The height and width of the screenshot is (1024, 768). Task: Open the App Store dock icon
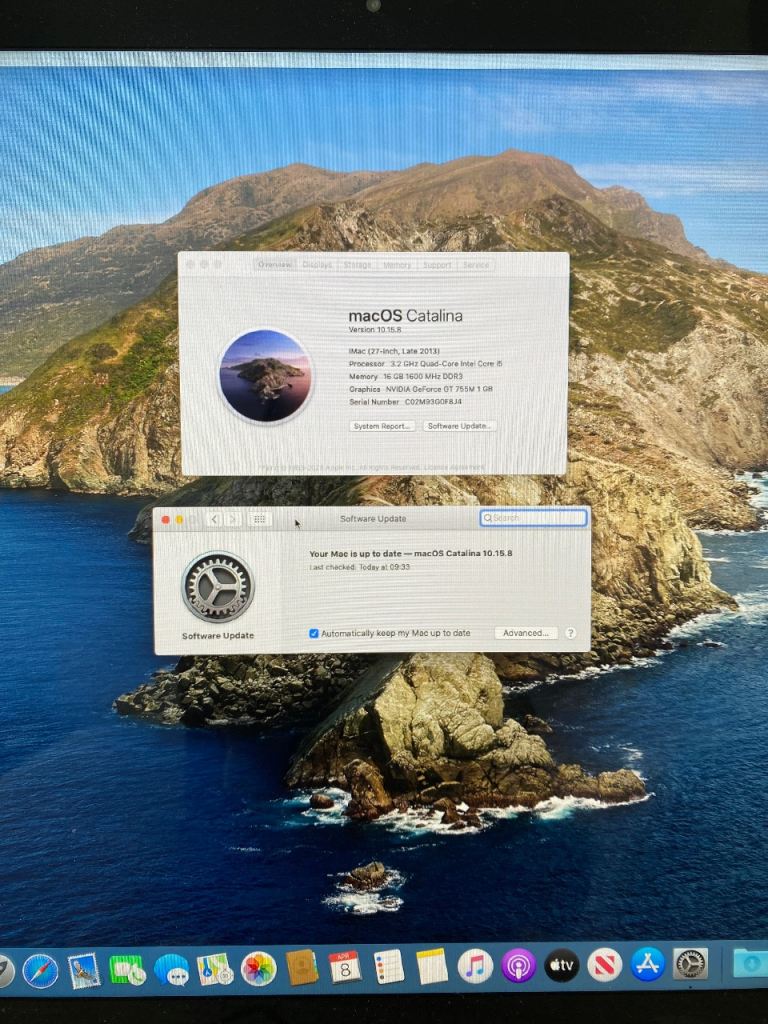(648, 964)
